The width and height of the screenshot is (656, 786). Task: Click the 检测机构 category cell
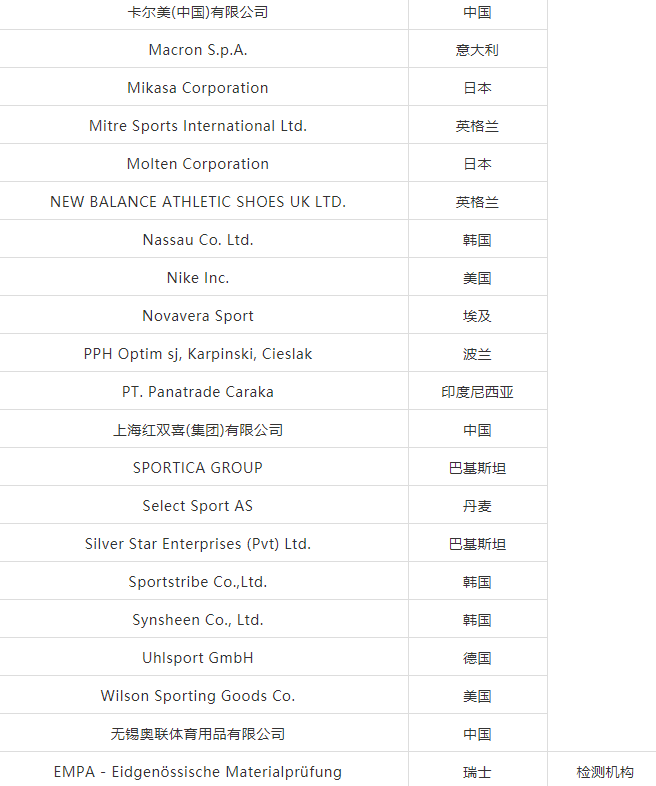tap(605, 772)
